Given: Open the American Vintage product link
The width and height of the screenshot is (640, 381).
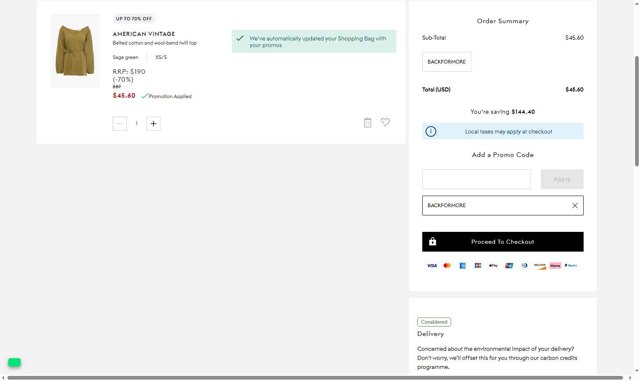Looking at the screenshot, I should click(x=144, y=34).
